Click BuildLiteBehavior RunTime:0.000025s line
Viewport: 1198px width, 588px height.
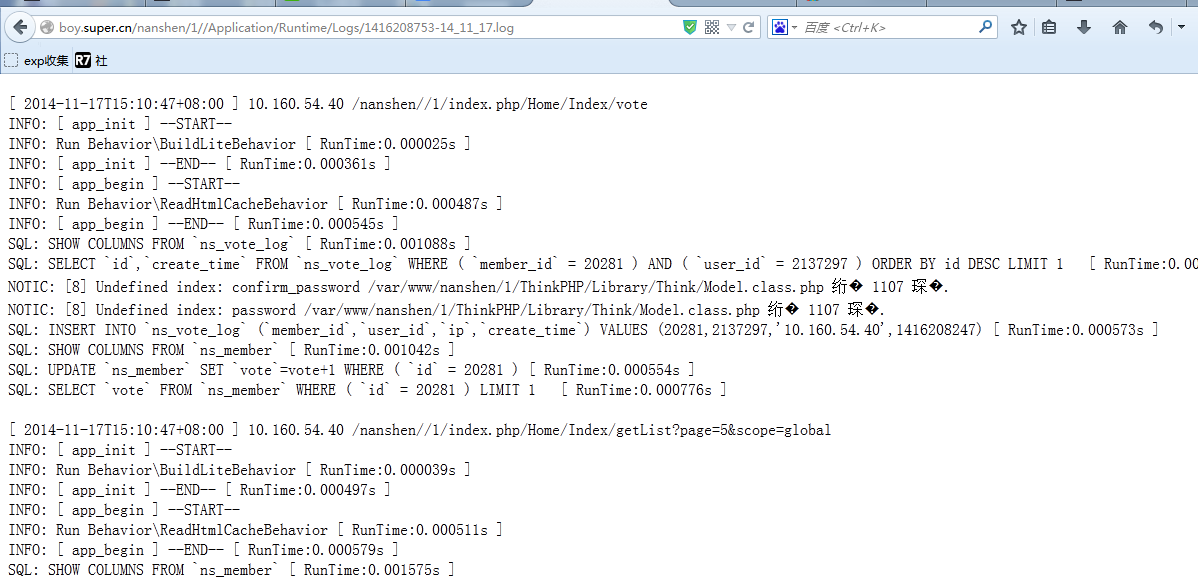239,144
